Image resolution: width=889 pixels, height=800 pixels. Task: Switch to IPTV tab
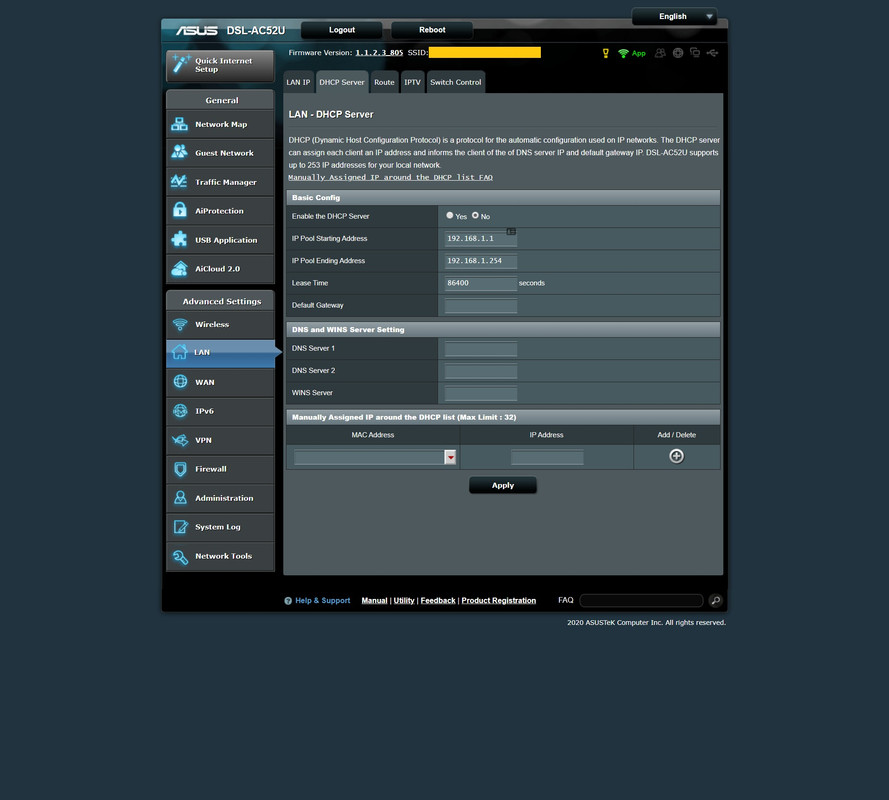pyautogui.click(x=412, y=82)
